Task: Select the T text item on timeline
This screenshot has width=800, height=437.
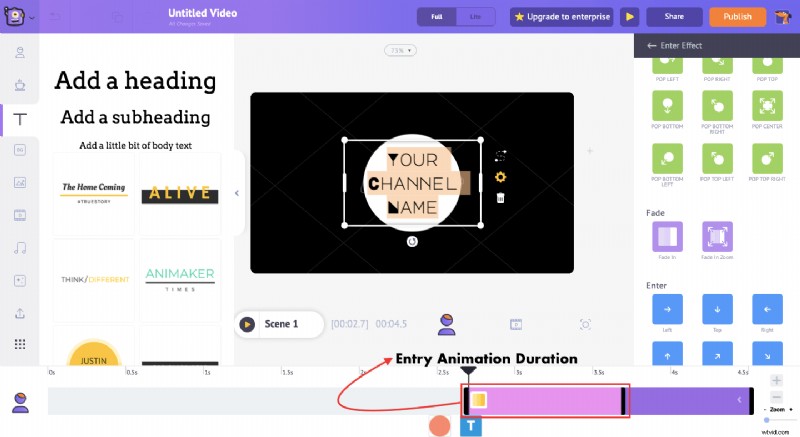Action: 470,426
